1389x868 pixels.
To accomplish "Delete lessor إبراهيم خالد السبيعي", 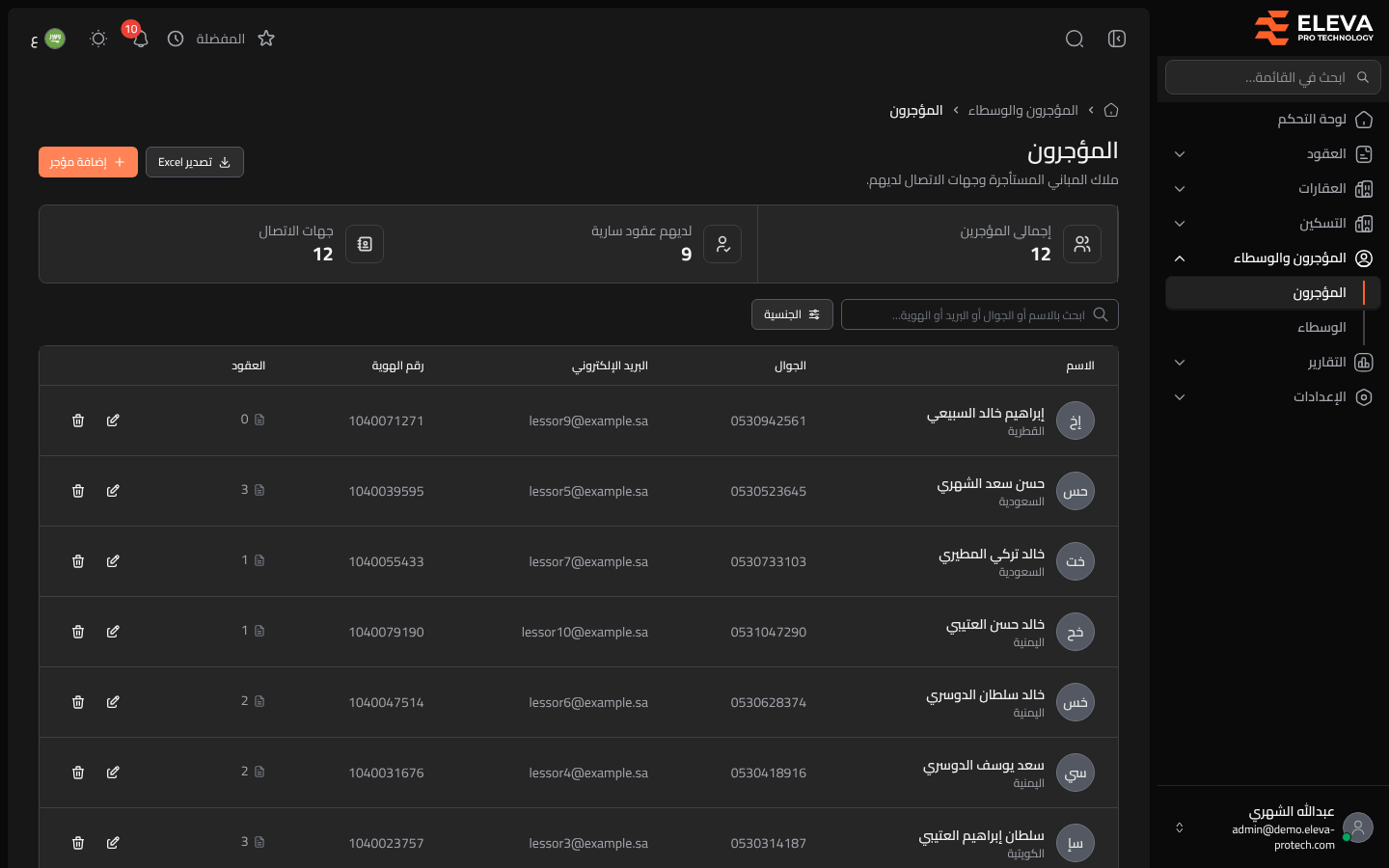I will click(x=78, y=420).
